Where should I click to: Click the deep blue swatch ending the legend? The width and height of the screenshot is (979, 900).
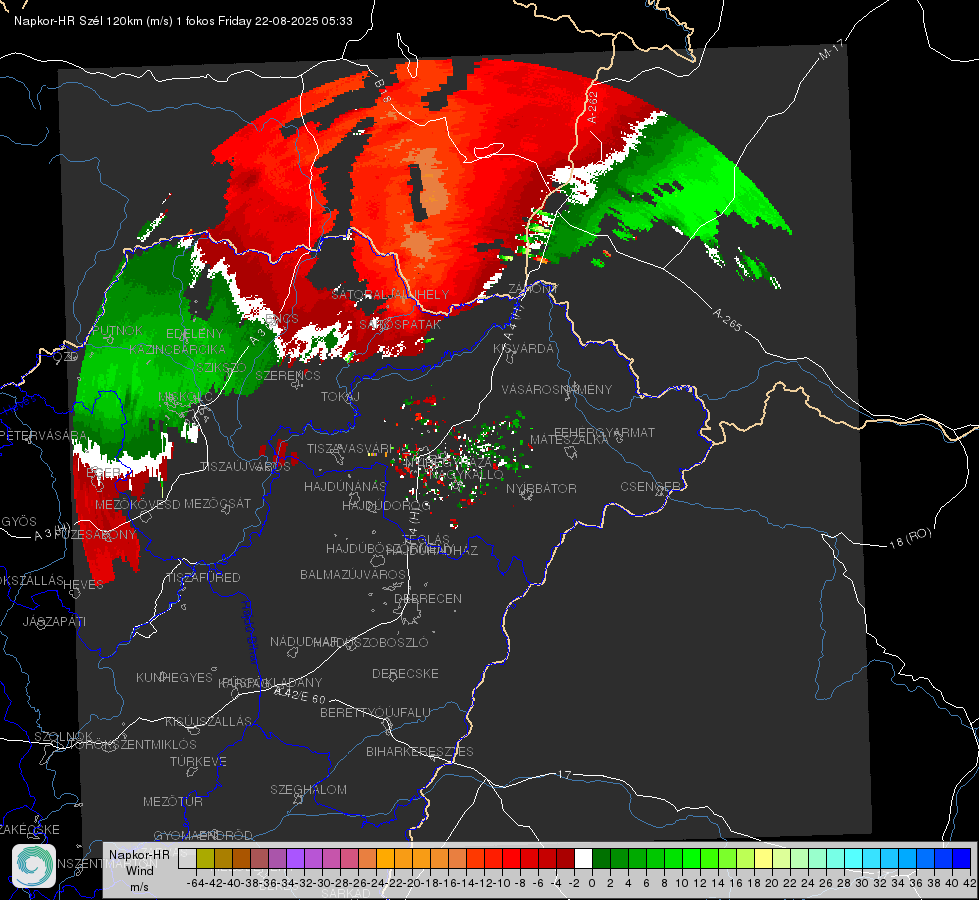pos(962,858)
